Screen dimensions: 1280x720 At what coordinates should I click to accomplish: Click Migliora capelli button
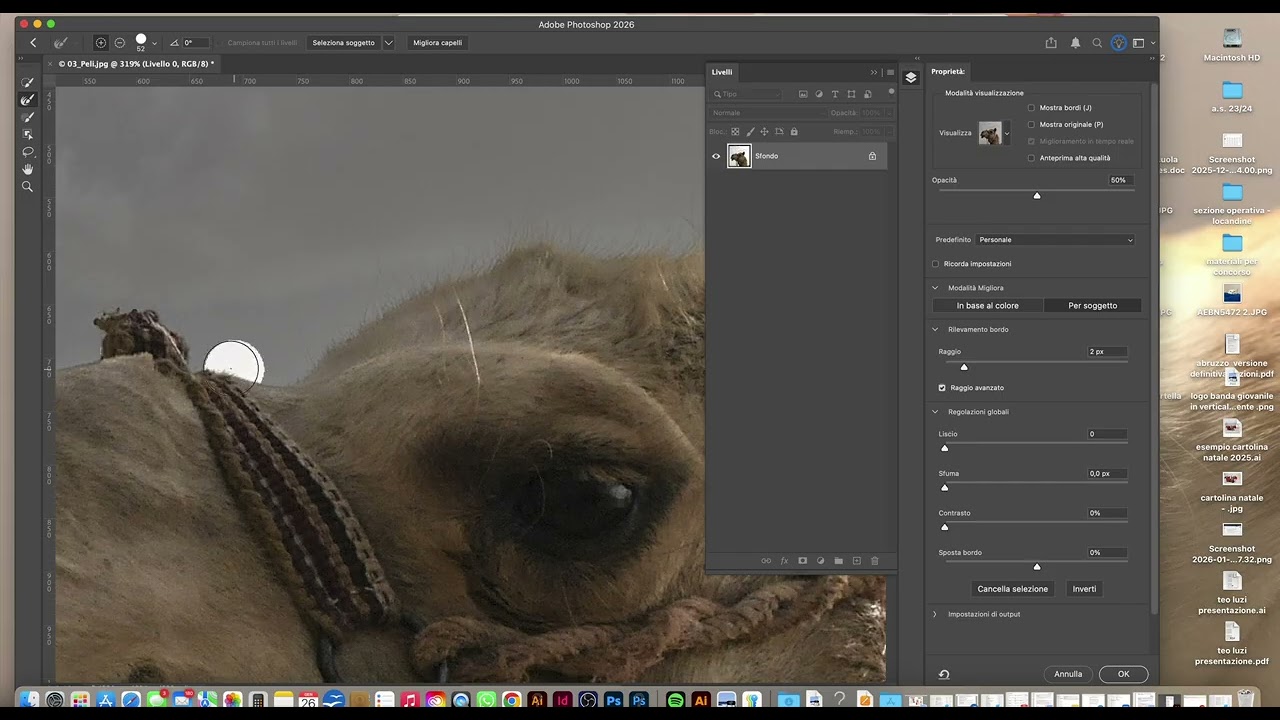438,43
